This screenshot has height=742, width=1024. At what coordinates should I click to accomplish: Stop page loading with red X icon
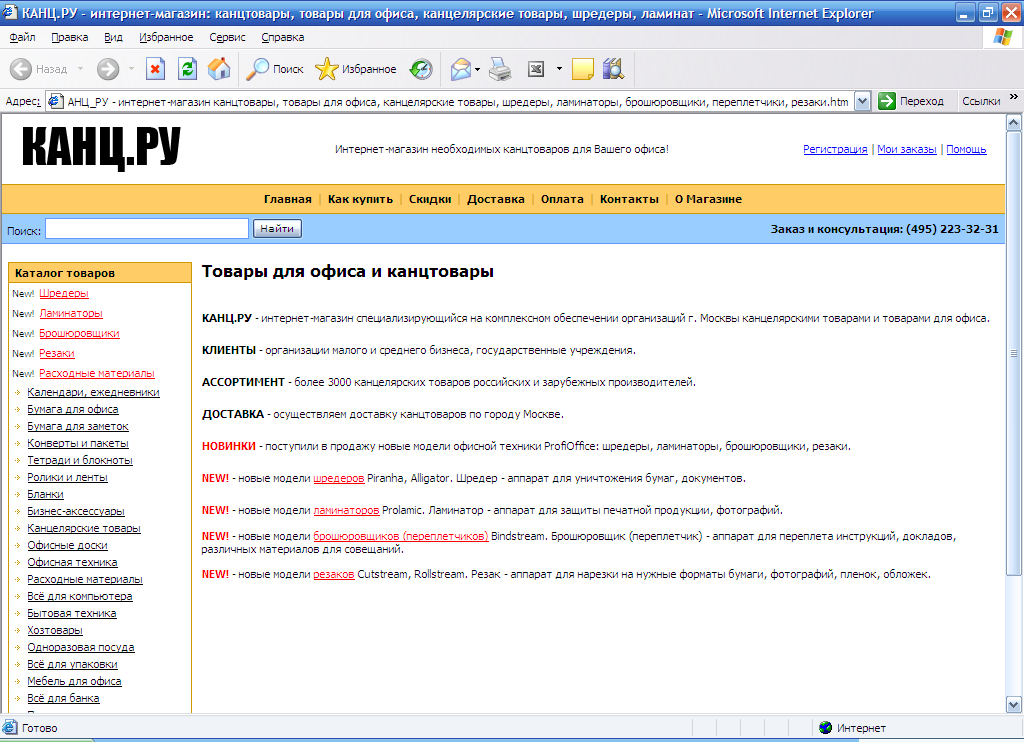click(x=155, y=69)
